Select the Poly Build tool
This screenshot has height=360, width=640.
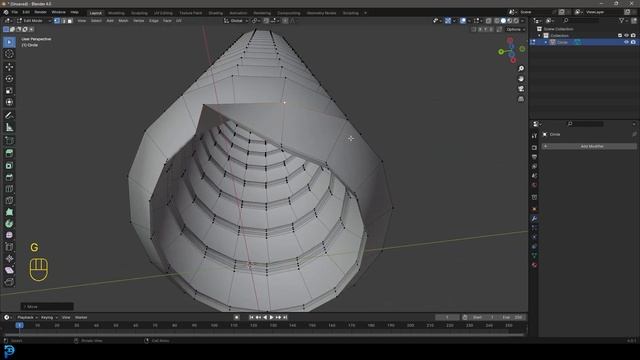pyautogui.click(x=9, y=212)
